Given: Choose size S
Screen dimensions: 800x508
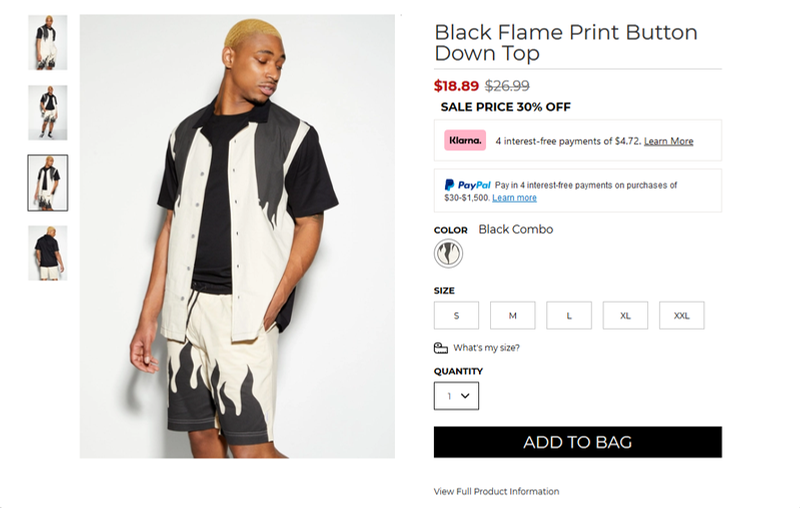Looking at the screenshot, I should 456,316.
